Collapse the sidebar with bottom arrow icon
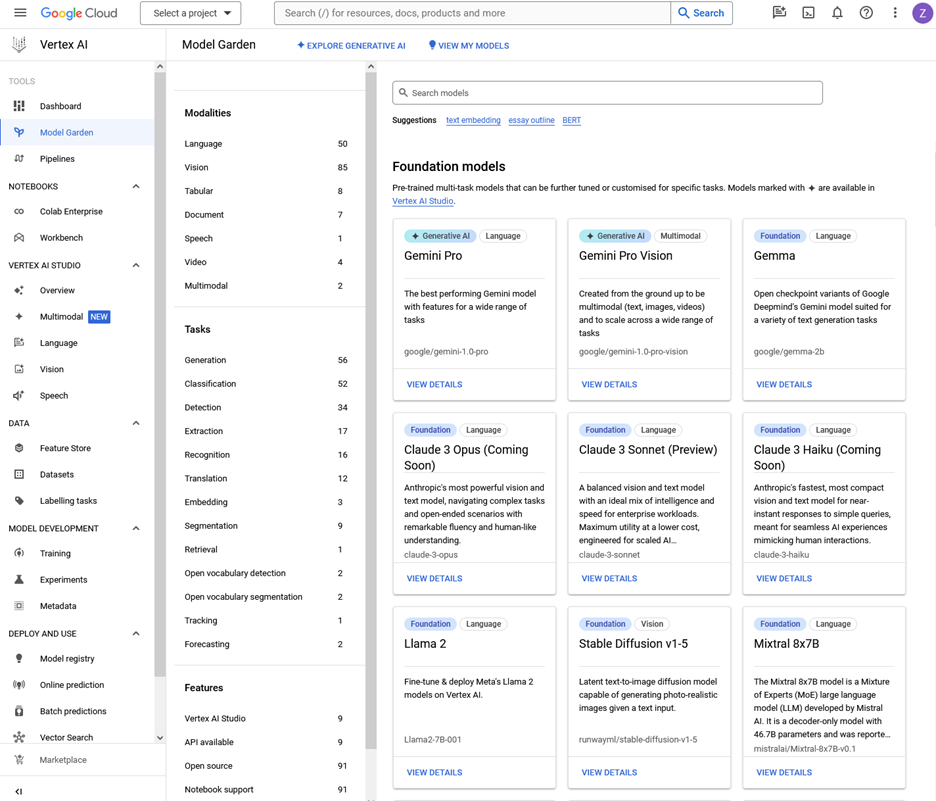Screen dimensions: 936x801 point(19,791)
